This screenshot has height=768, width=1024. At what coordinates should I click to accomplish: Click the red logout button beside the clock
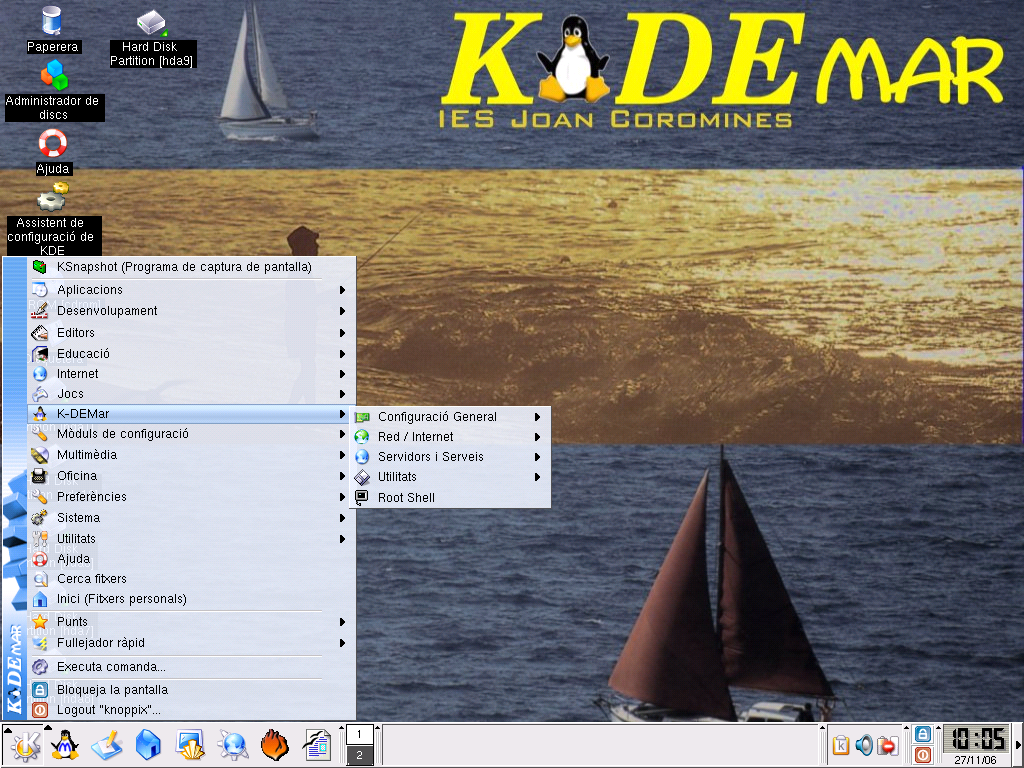coord(923,756)
